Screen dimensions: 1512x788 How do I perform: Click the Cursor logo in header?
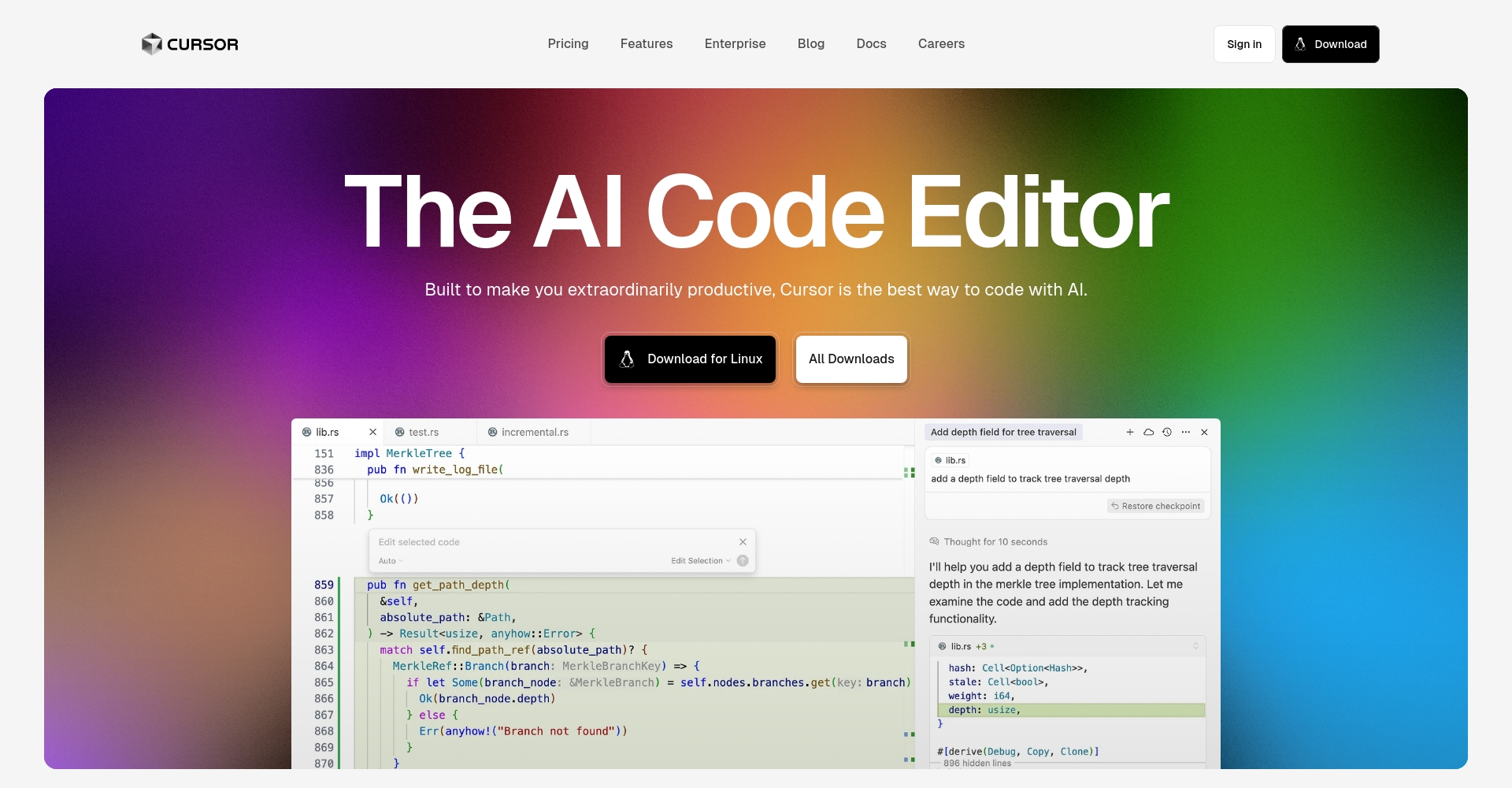pos(190,44)
